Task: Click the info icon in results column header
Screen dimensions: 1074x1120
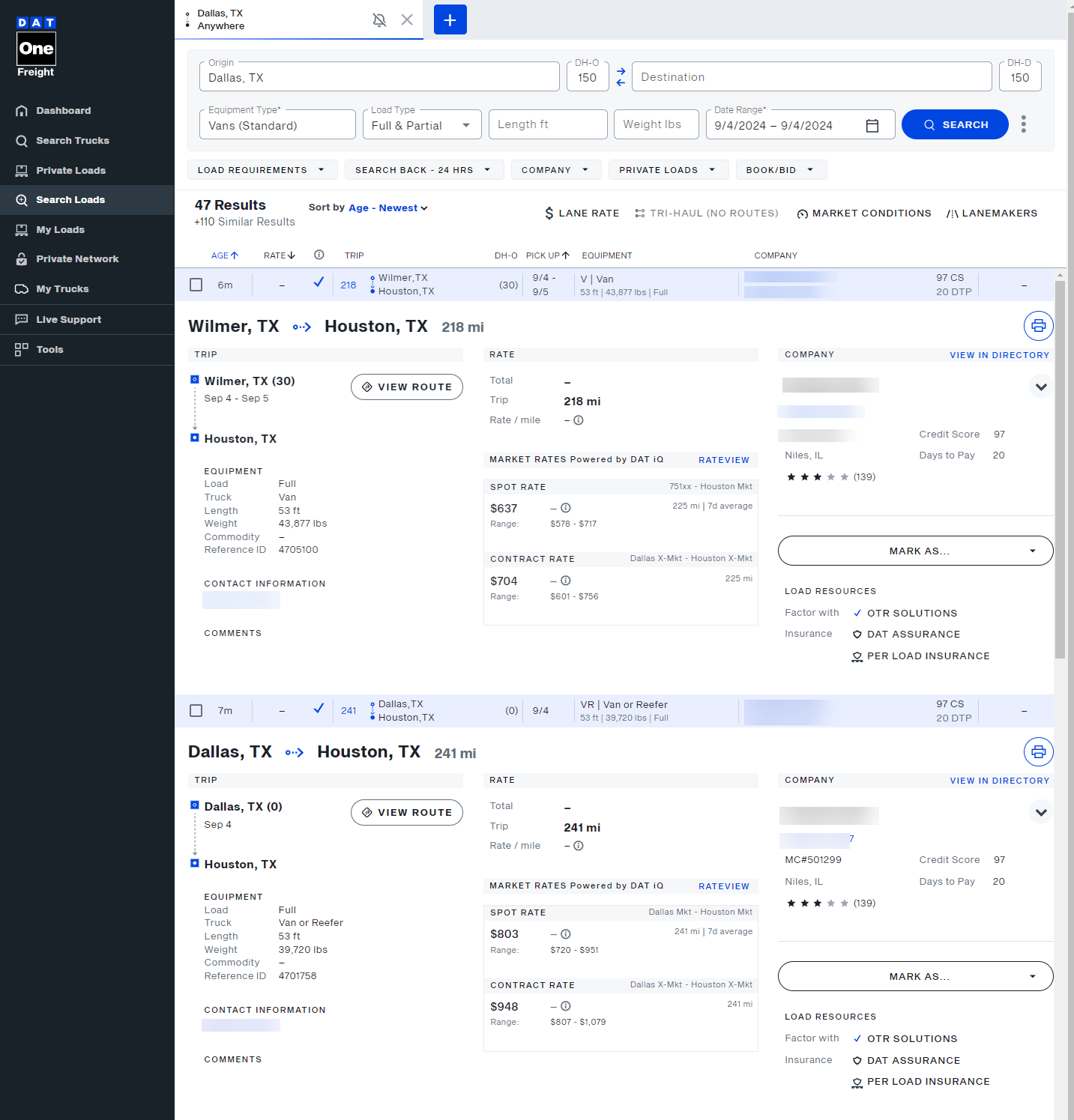Action: (319, 255)
